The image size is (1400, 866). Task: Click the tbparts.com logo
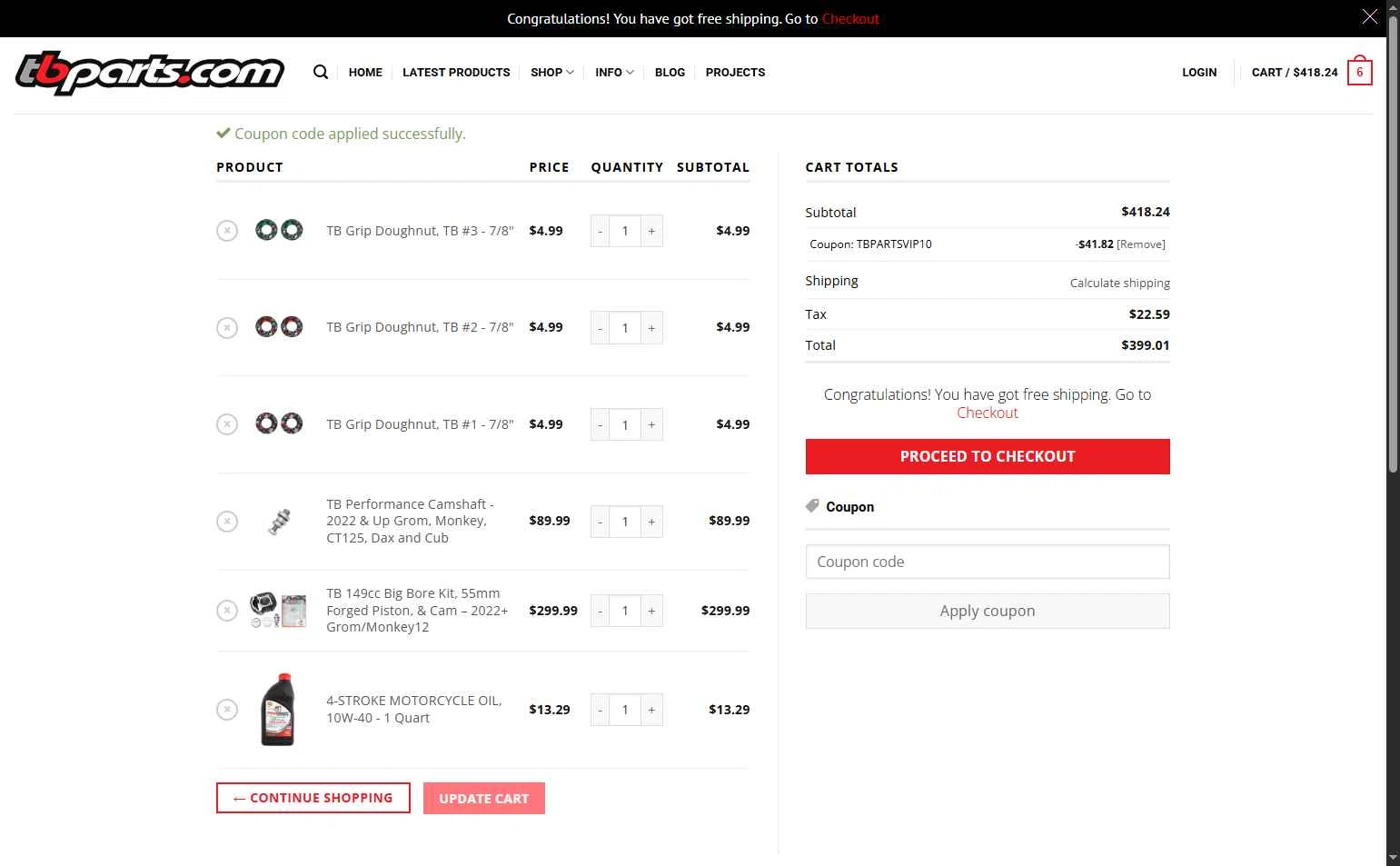pos(150,73)
